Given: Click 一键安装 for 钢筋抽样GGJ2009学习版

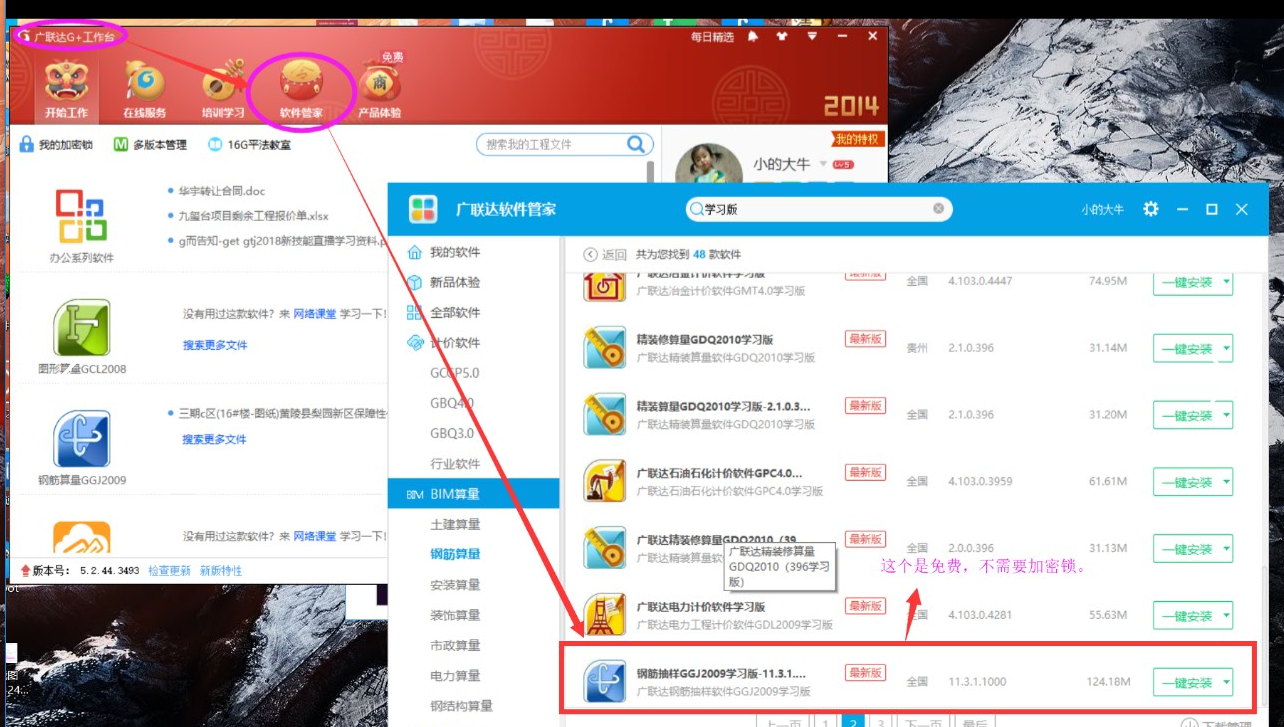Looking at the screenshot, I should 1186,683.
